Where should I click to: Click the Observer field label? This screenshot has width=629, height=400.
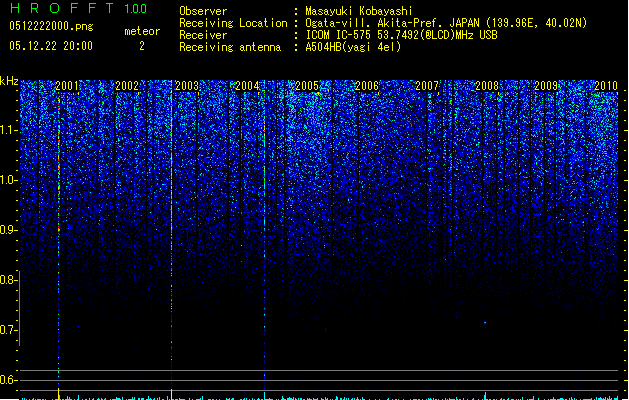(x=203, y=11)
